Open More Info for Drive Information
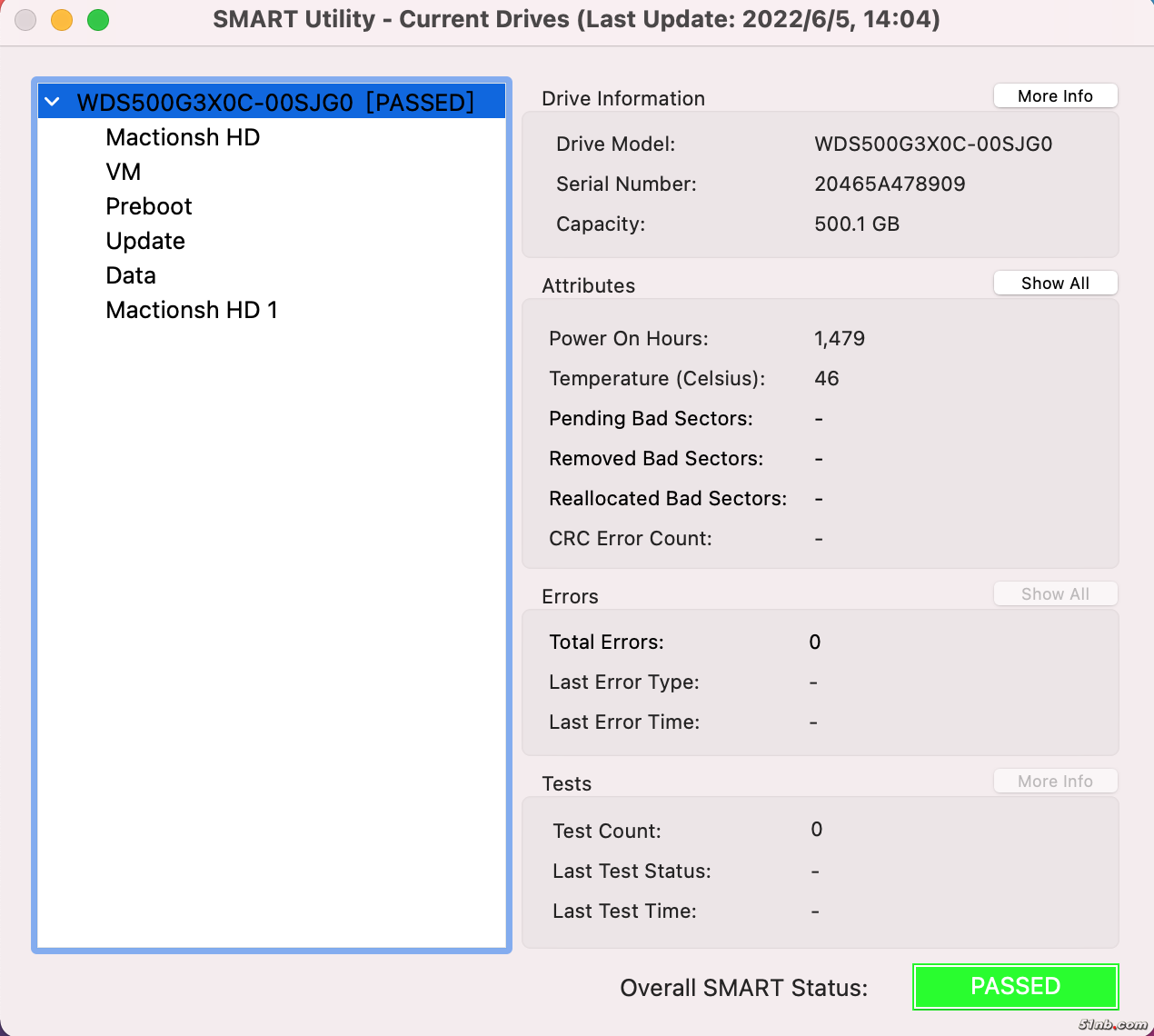Viewport: 1154px width, 1036px height. (1055, 96)
